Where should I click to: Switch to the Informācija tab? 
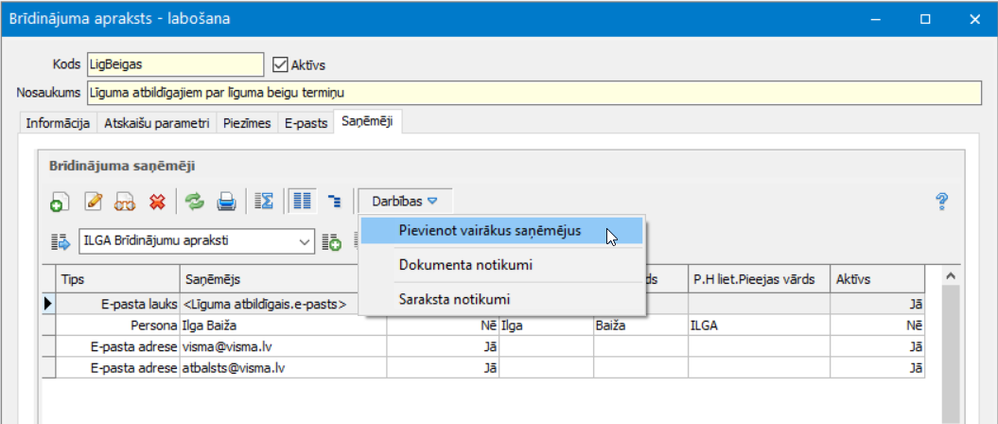point(57,123)
